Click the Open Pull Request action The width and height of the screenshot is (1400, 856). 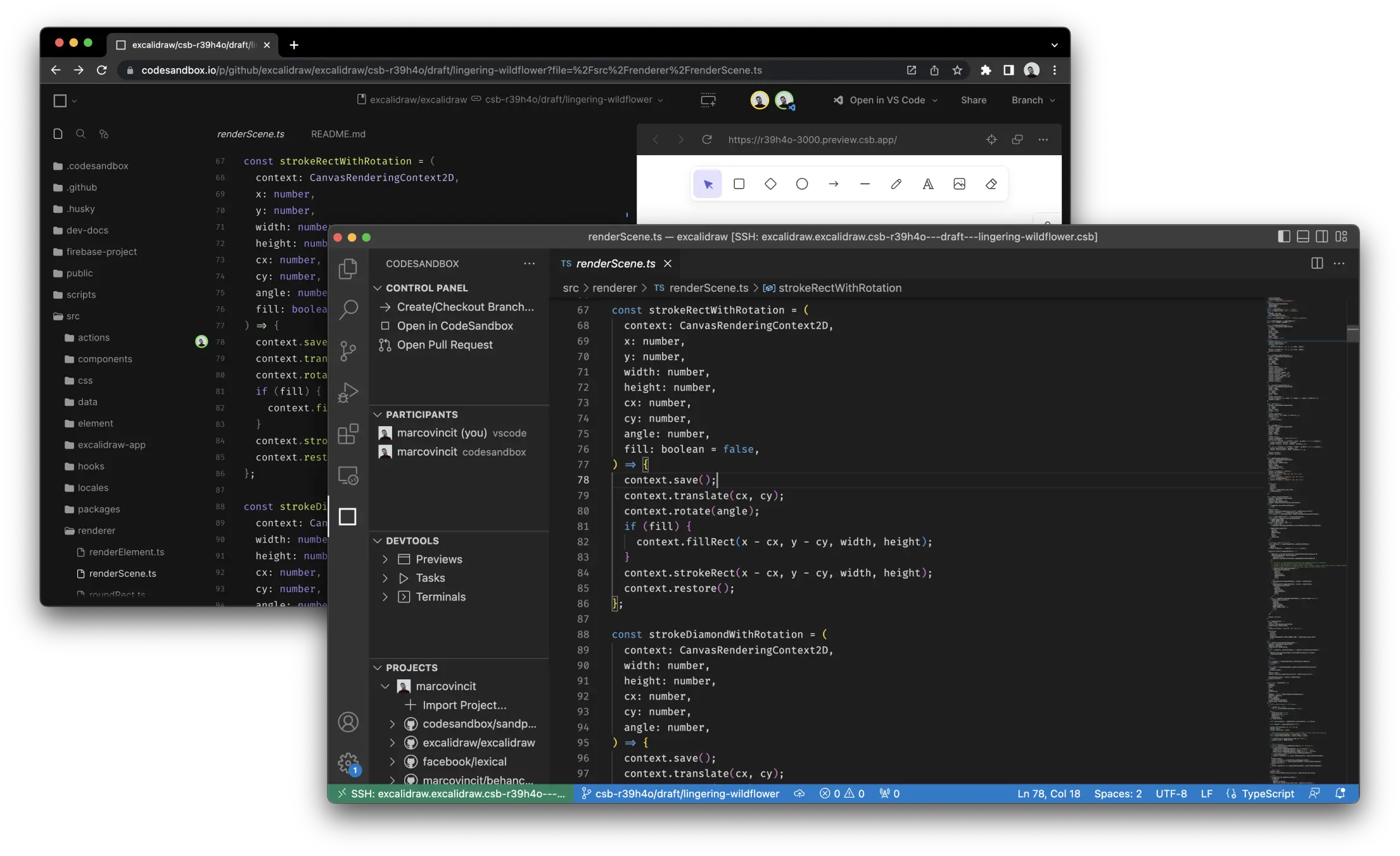[x=444, y=345]
